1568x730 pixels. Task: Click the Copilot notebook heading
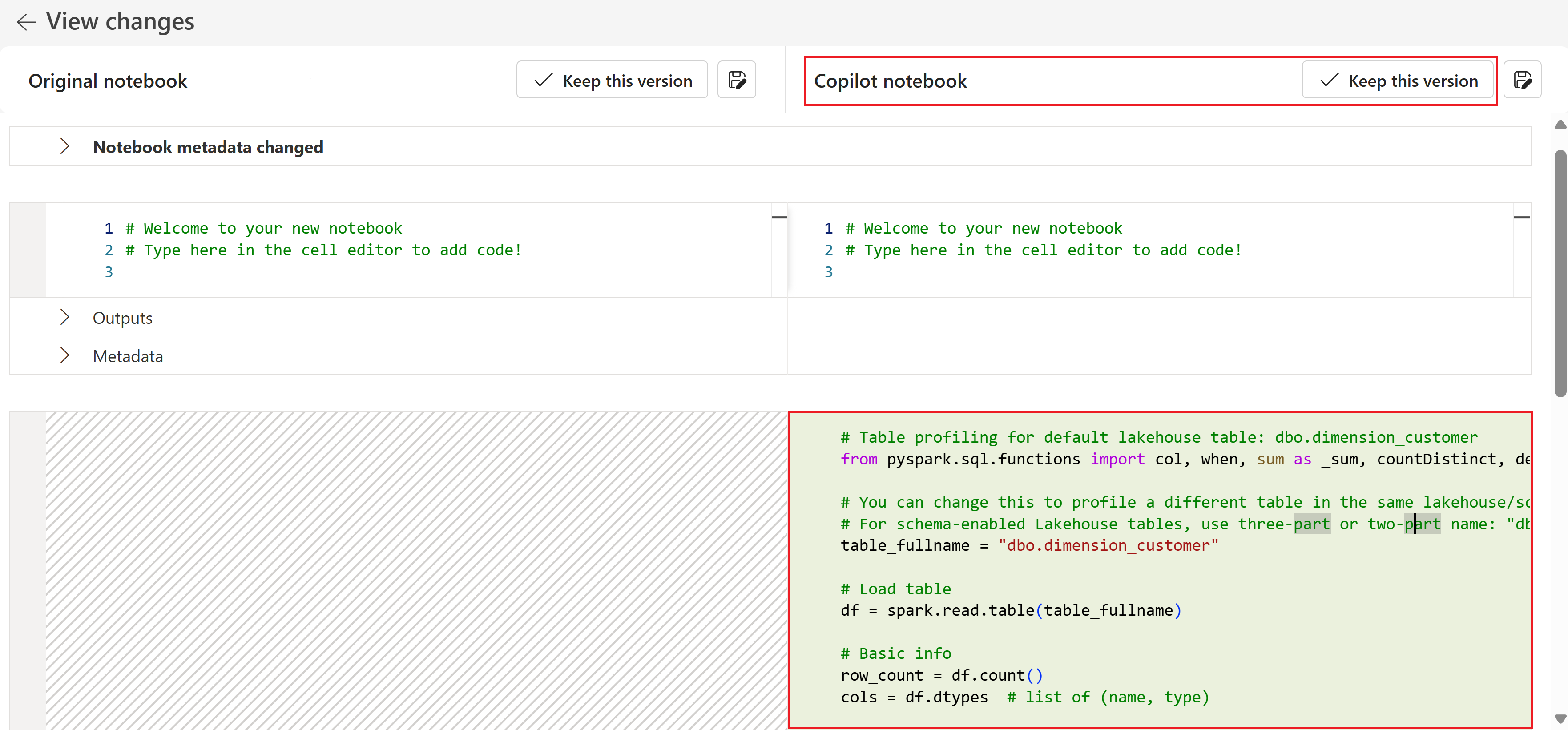click(x=890, y=81)
